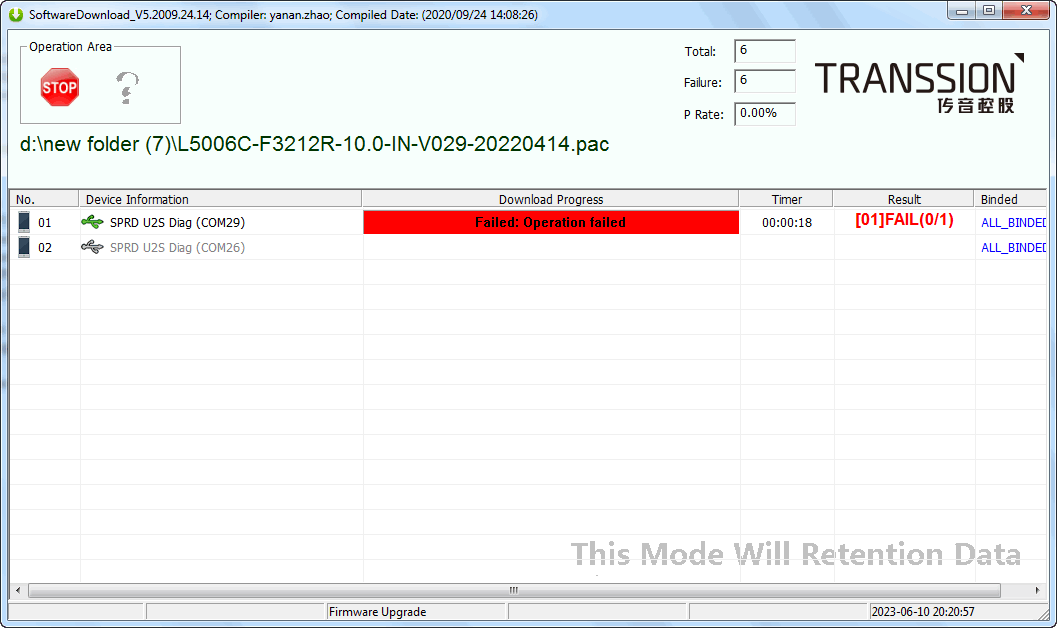Click the horizontal scrollbar left arrow
The image size is (1057, 628).
(18, 590)
